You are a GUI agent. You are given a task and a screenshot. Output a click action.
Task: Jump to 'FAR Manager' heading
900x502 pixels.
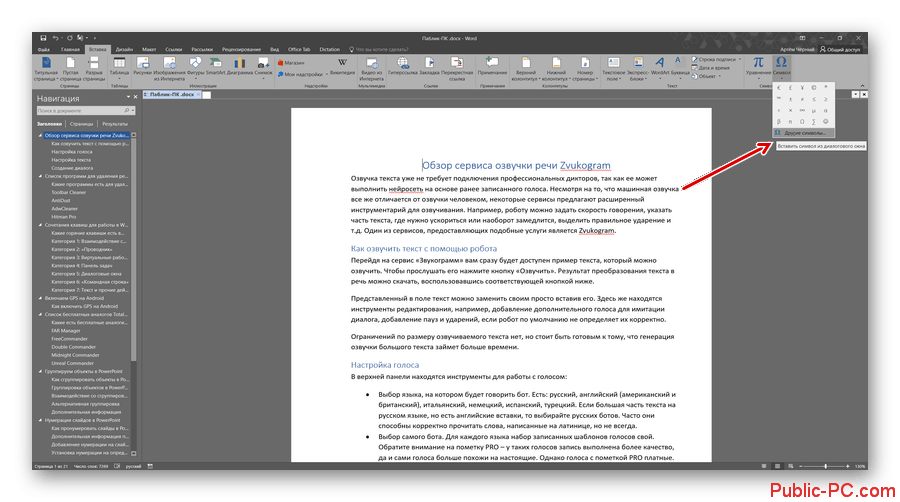66,331
